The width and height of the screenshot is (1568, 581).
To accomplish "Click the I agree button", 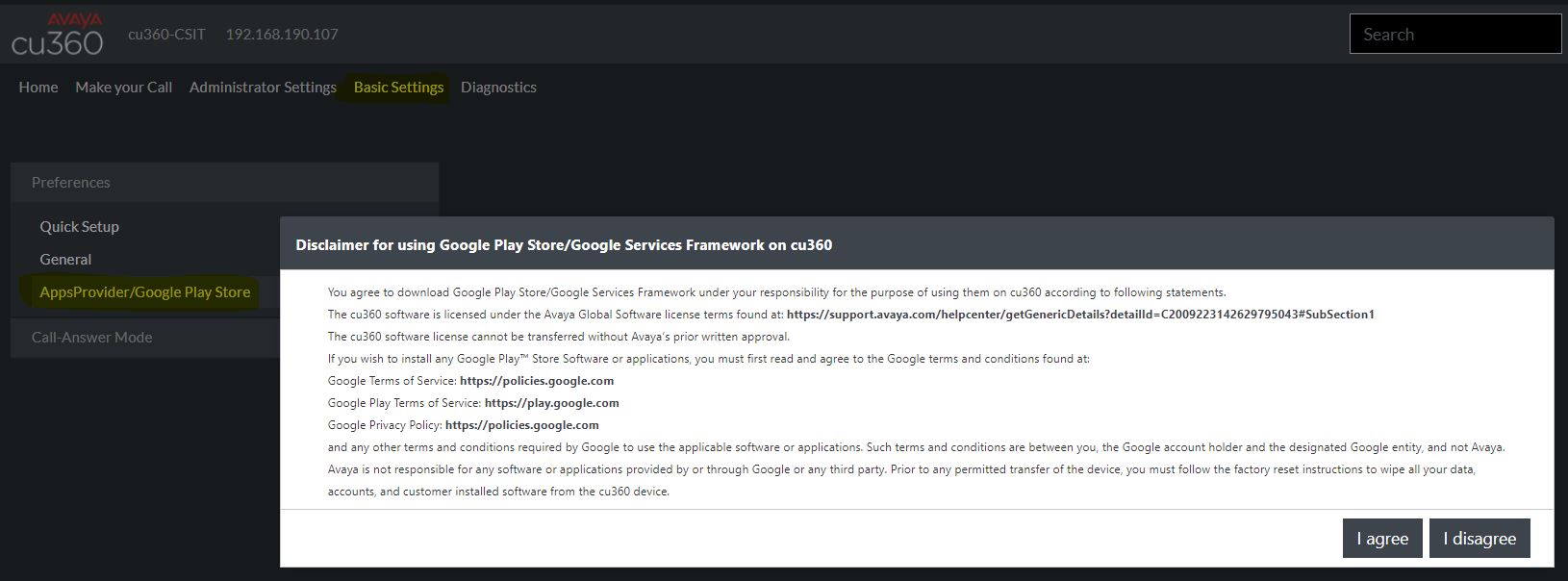I will (1382, 538).
